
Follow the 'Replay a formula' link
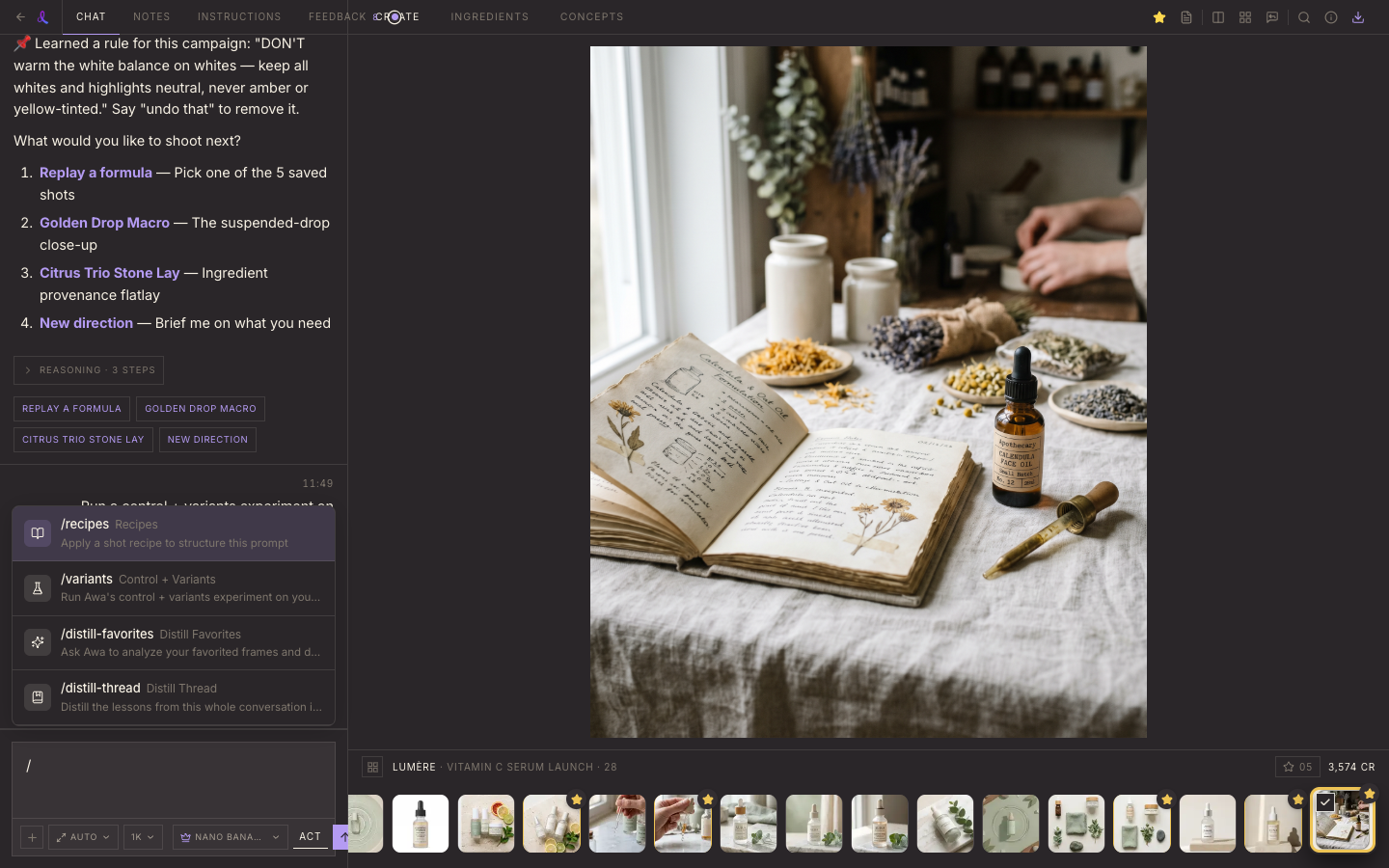pyautogui.click(x=95, y=173)
